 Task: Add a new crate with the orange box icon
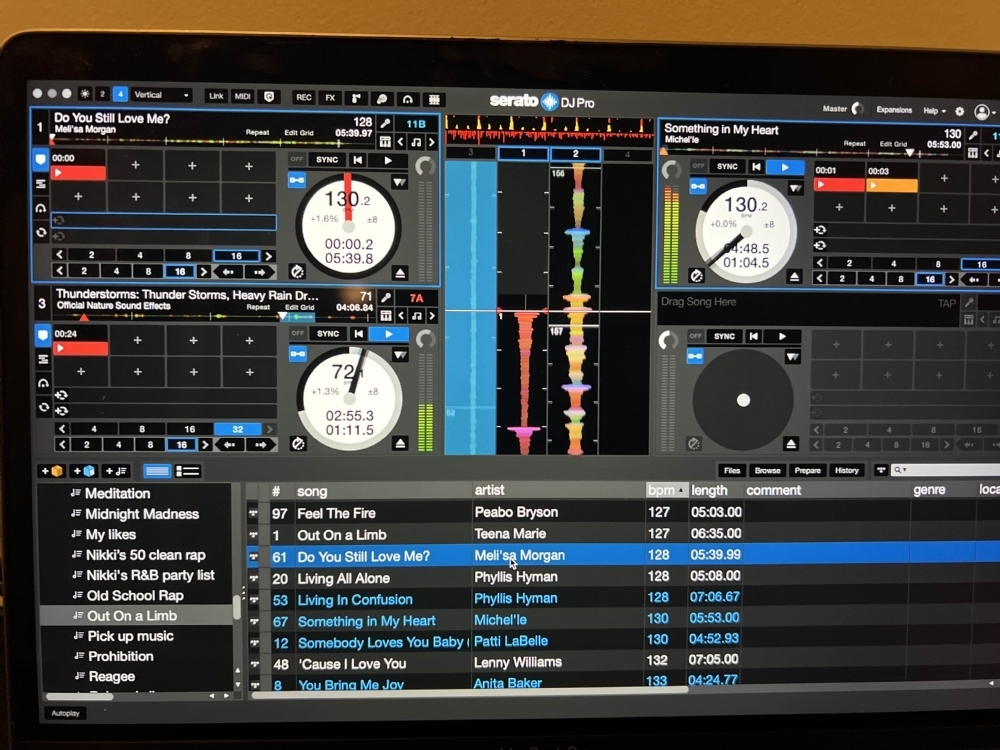52,471
